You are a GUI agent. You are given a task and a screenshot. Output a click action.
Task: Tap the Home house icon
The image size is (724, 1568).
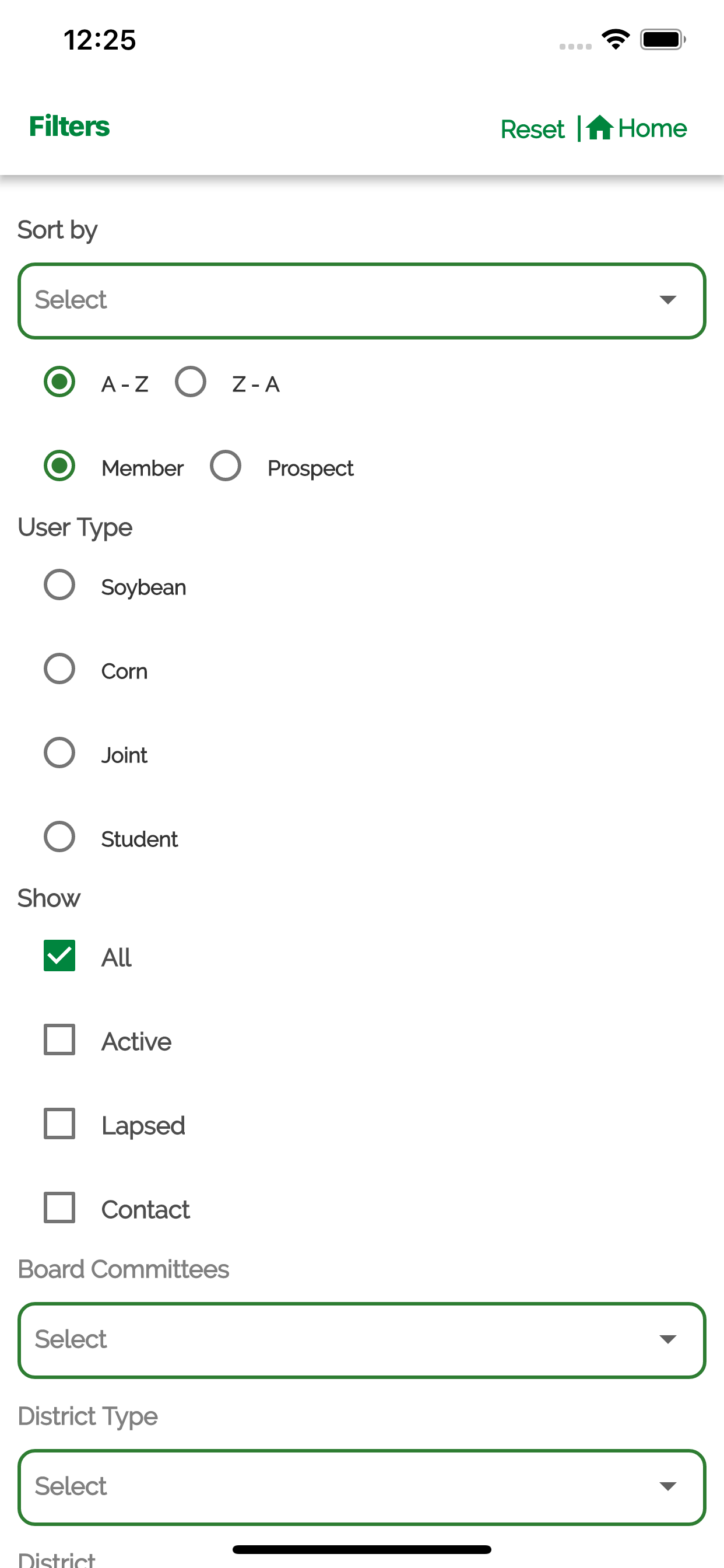600,128
